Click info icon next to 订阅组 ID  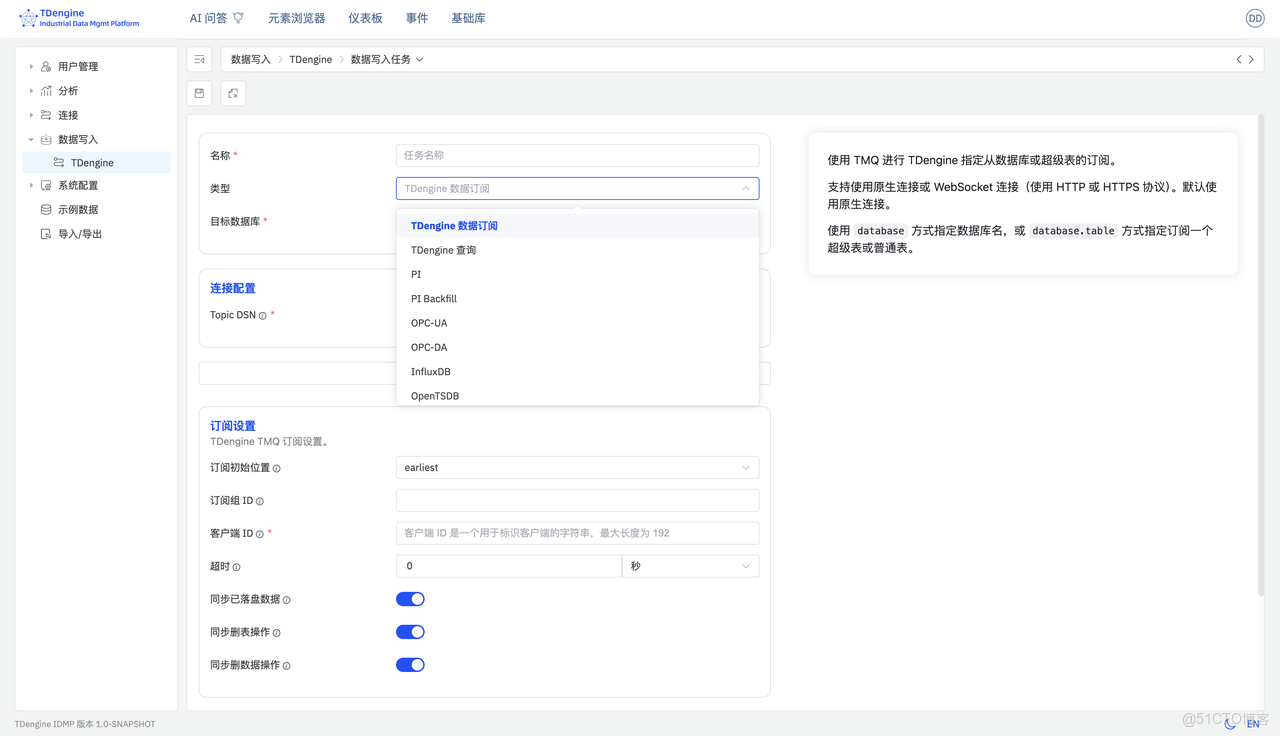(260, 501)
